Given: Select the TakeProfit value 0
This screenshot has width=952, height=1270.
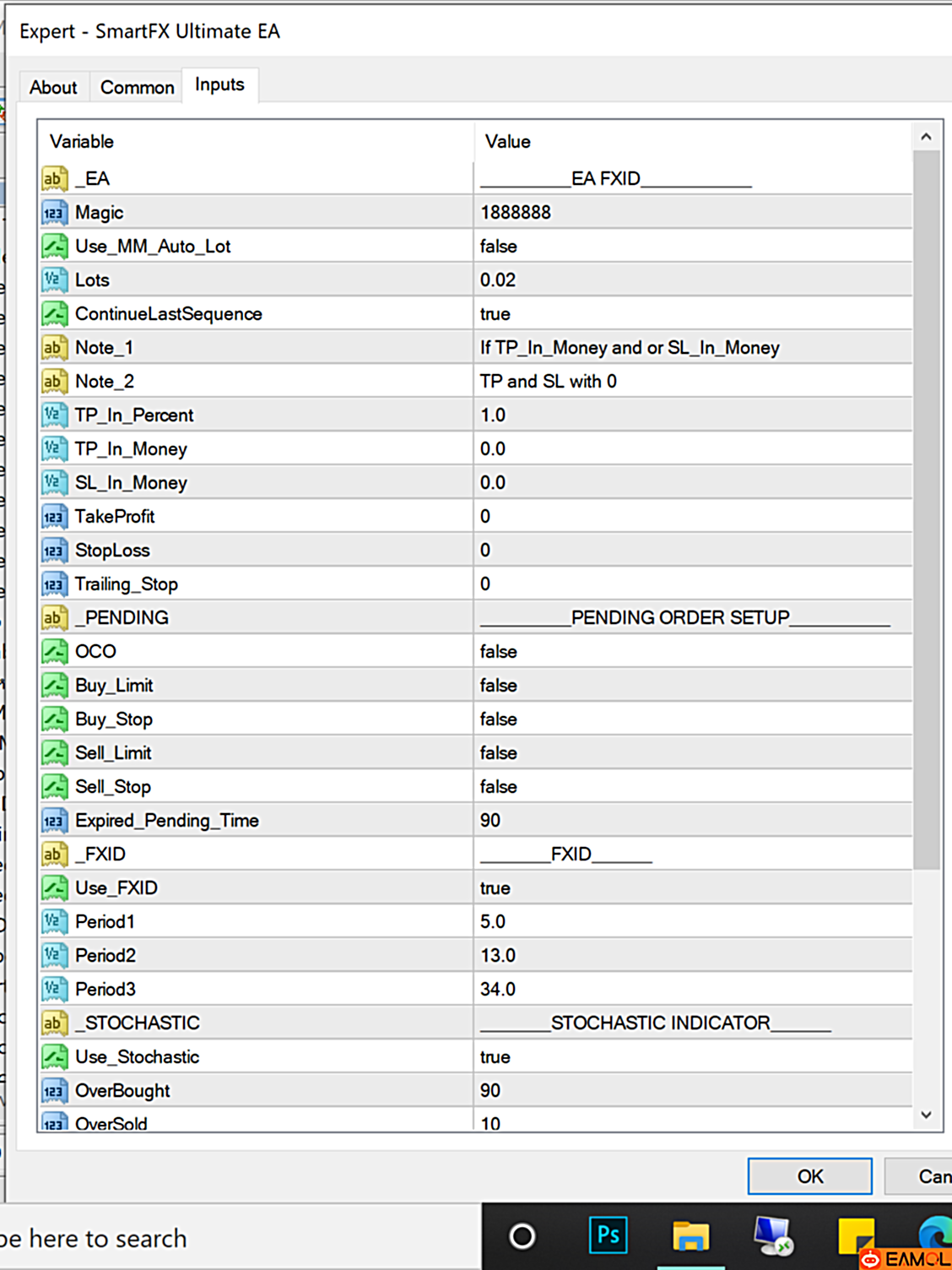Looking at the screenshot, I should [x=485, y=516].
